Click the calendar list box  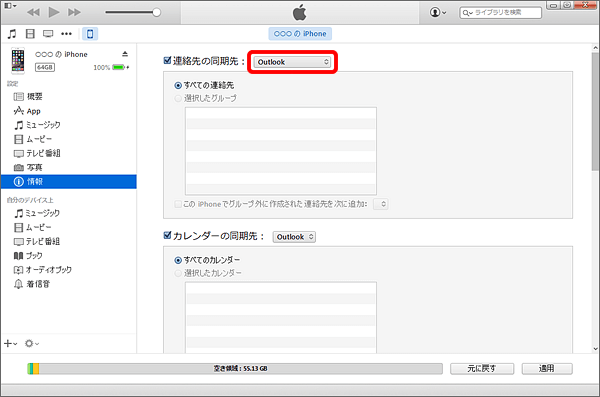pyautogui.click(x=281, y=317)
